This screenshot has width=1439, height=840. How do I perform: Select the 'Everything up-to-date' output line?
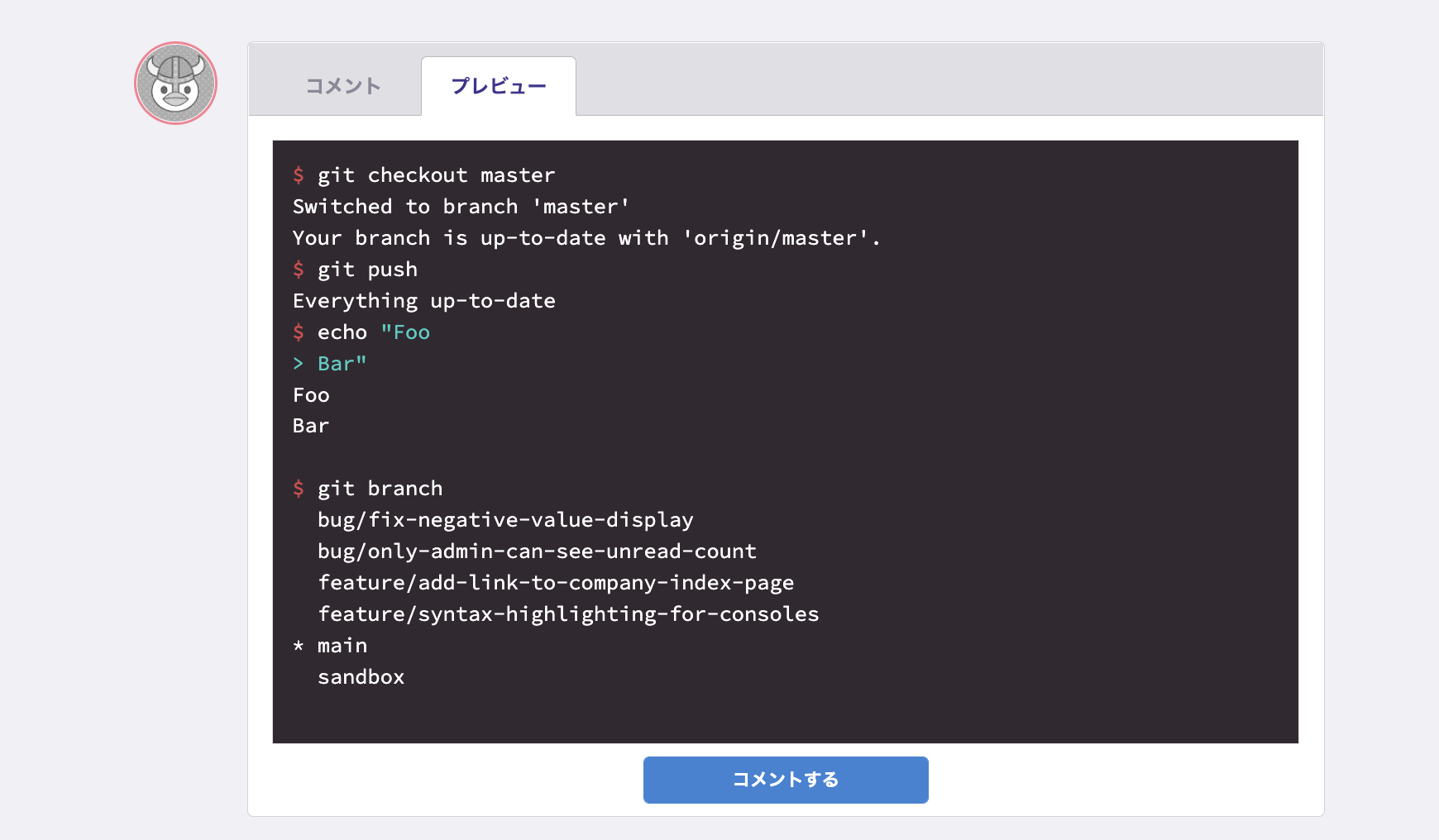point(423,300)
